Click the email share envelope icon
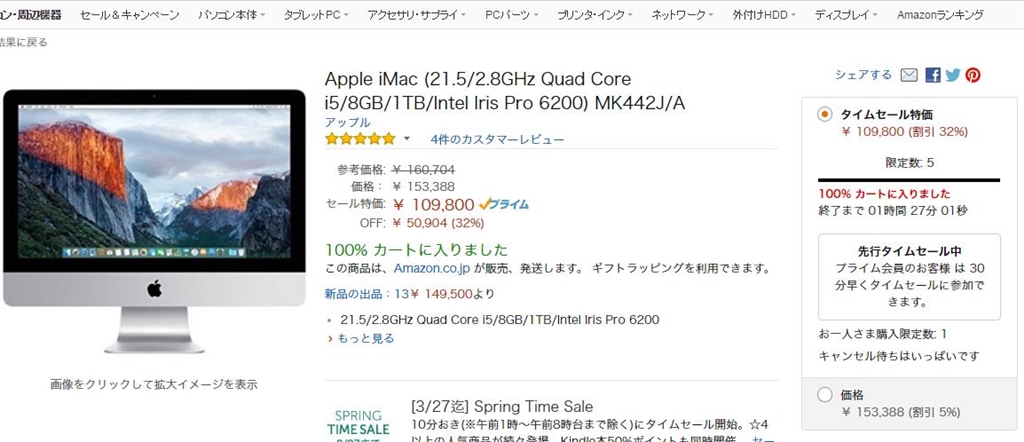 [x=909, y=75]
